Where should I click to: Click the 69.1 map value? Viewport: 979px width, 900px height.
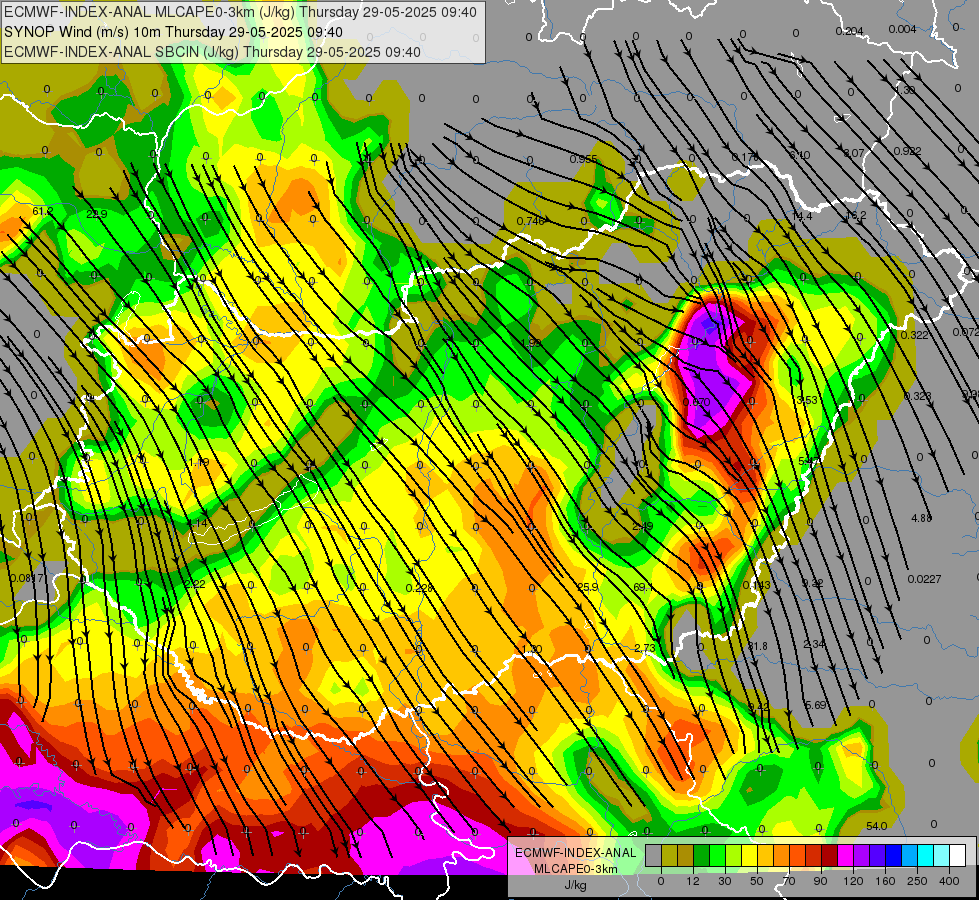coord(642,587)
